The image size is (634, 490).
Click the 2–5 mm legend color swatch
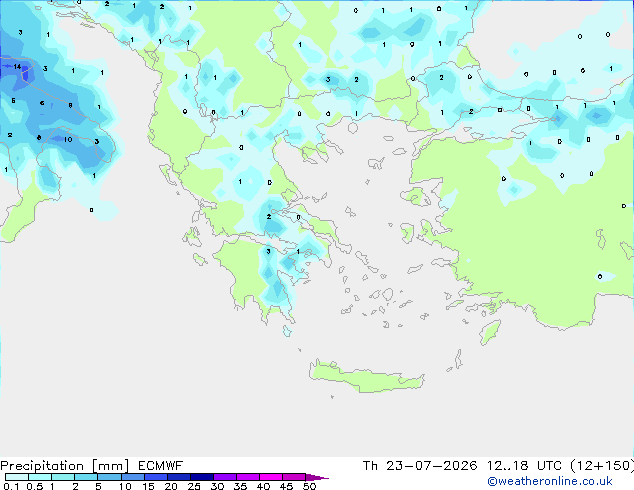pos(86,477)
